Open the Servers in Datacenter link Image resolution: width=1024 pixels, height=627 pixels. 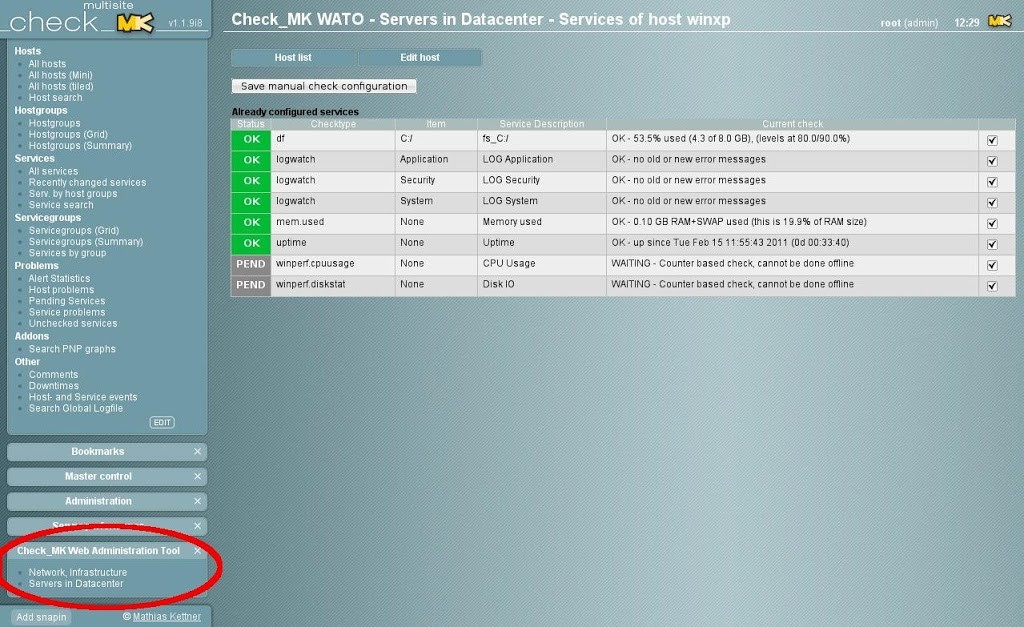pyautogui.click(x=76, y=584)
